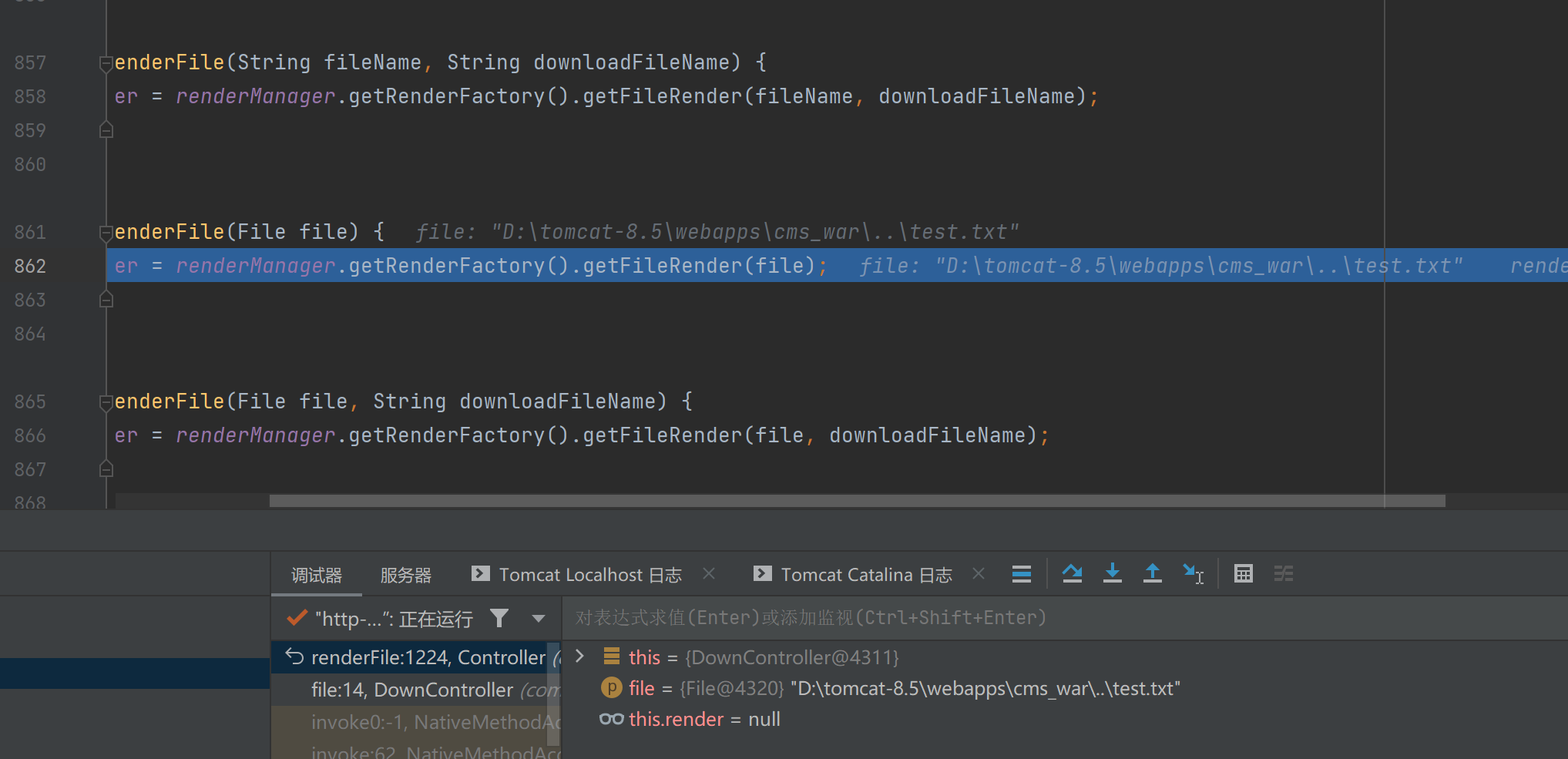Click horizontal scrollbar of code editor
Viewport: 1568px width, 759px height.
(857, 501)
